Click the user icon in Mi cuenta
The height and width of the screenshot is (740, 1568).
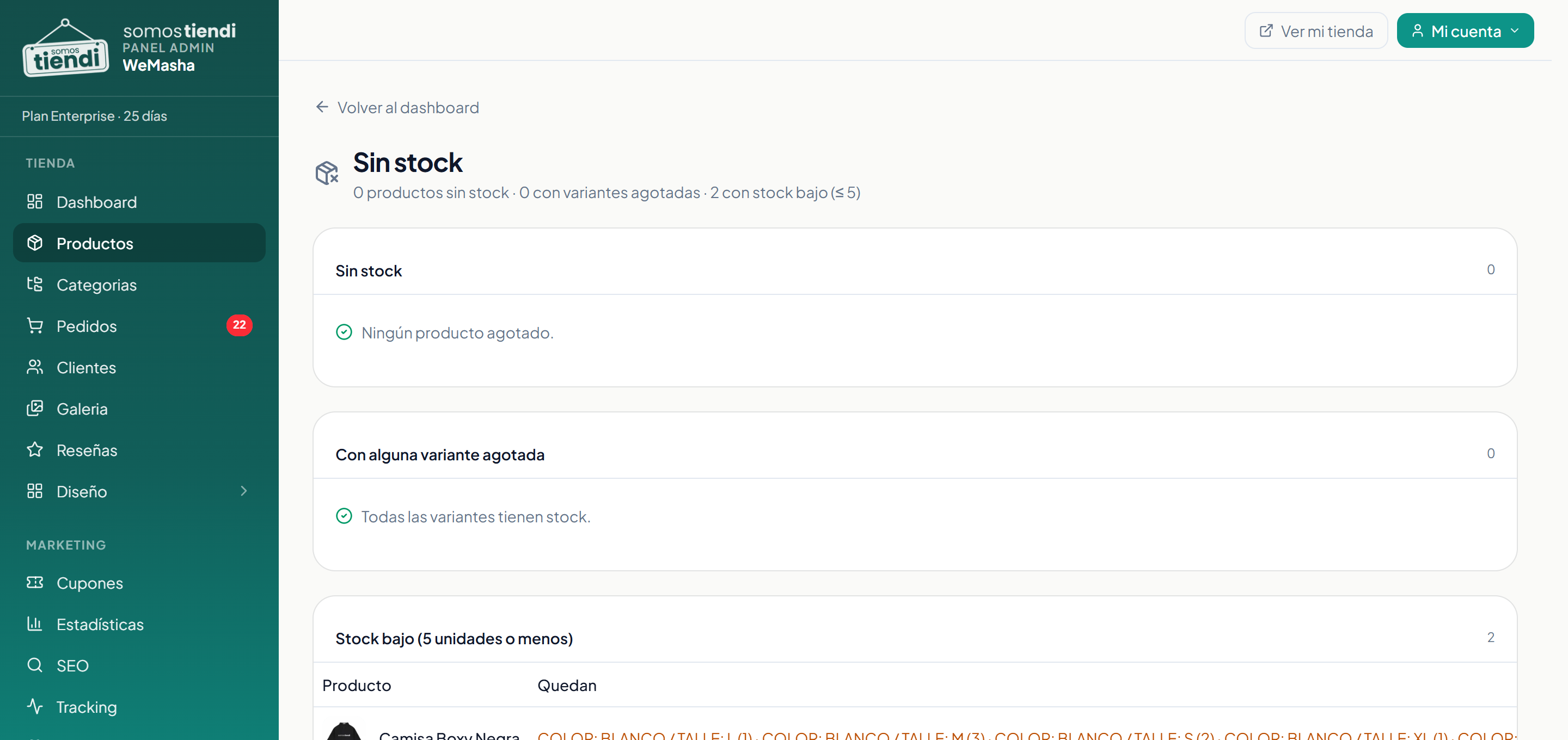[1418, 30]
